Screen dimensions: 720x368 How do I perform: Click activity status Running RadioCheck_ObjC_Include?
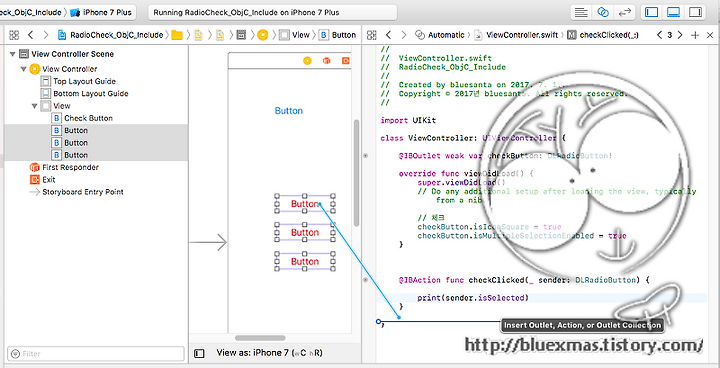pyautogui.click(x=273, y=12)
